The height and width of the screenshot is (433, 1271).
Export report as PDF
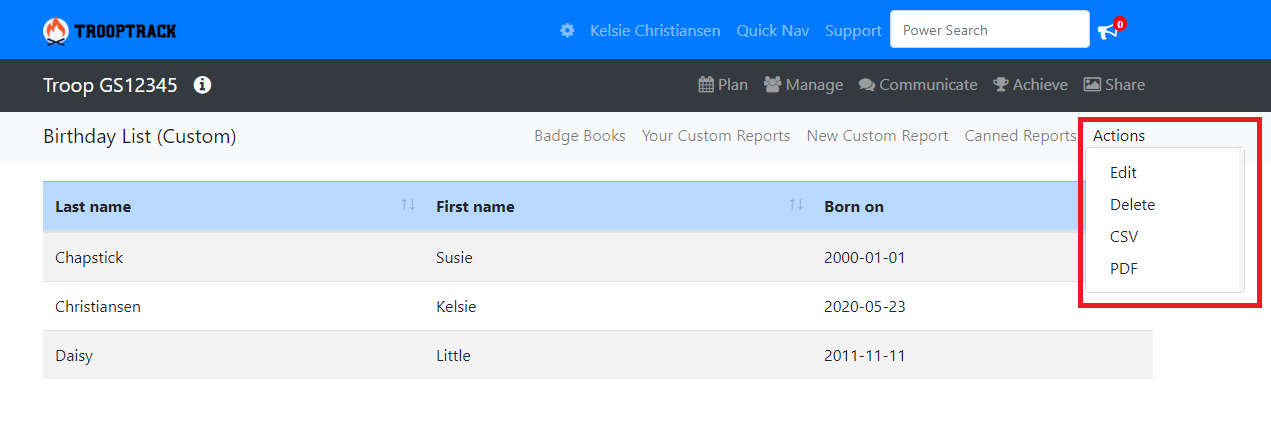click(1124, 268)
